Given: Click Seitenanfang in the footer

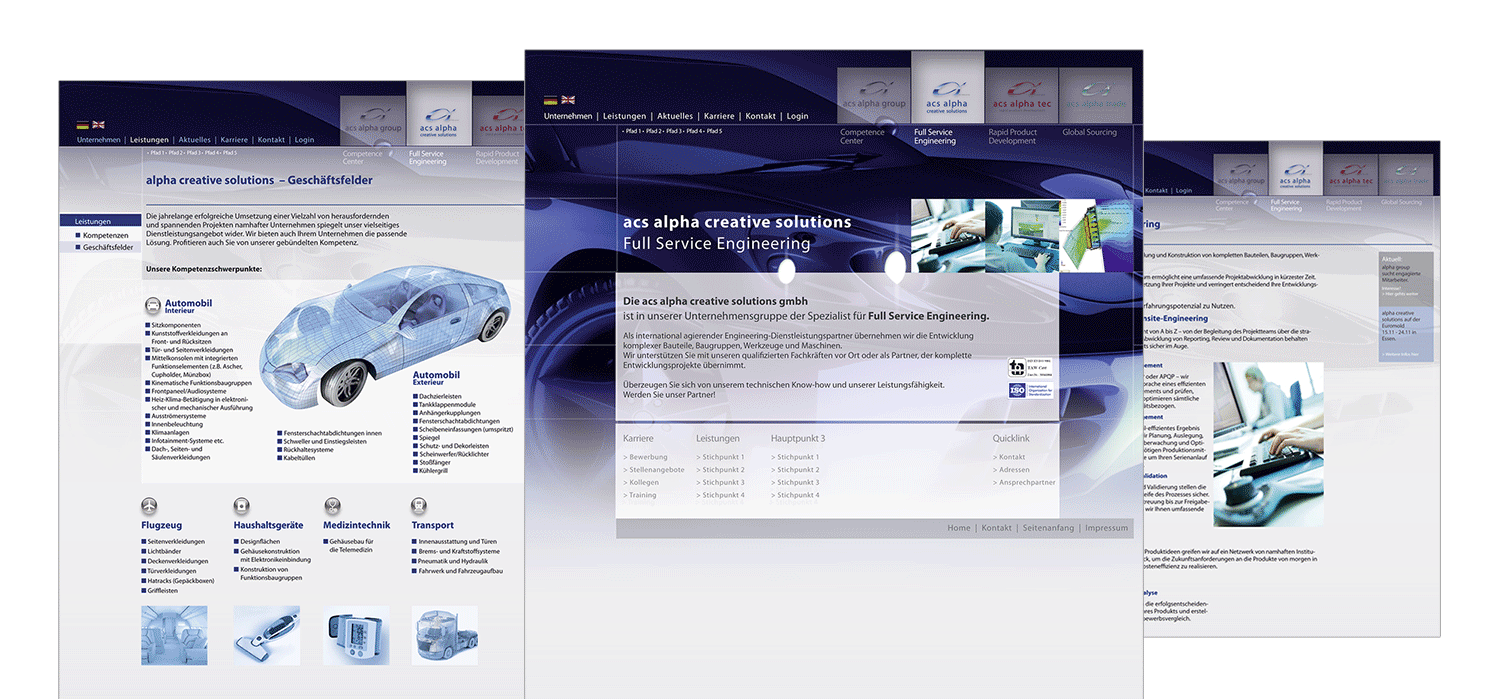Looking at the screenshot, I should (x=1049, y=528).
